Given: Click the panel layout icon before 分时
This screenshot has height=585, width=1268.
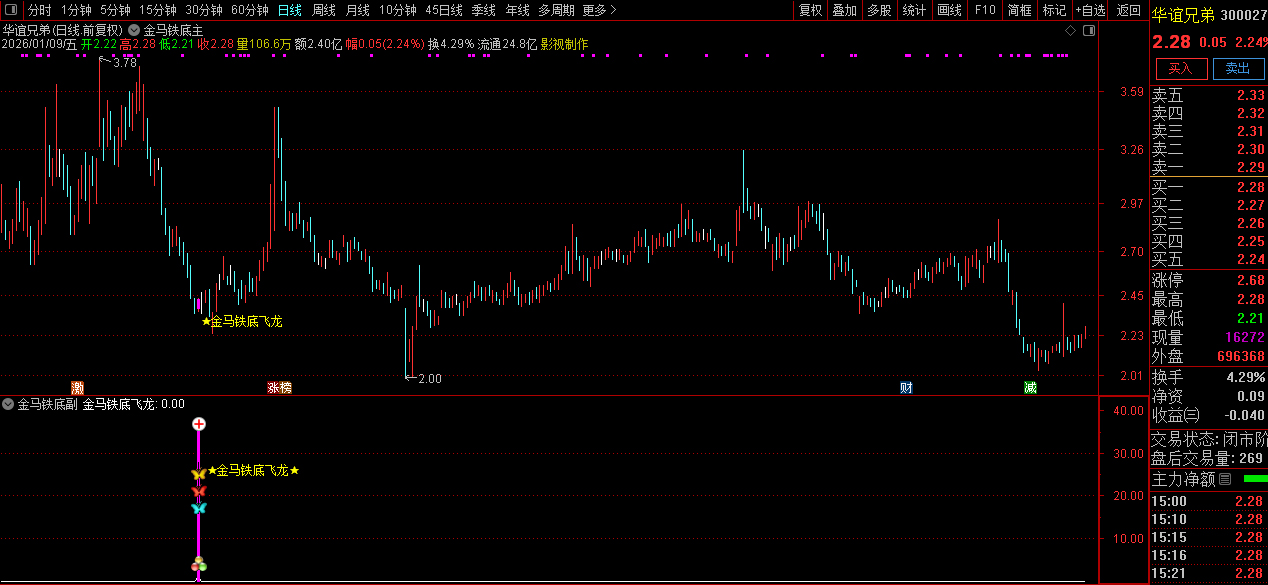Looking at the screenshot, I should (13, 10).
